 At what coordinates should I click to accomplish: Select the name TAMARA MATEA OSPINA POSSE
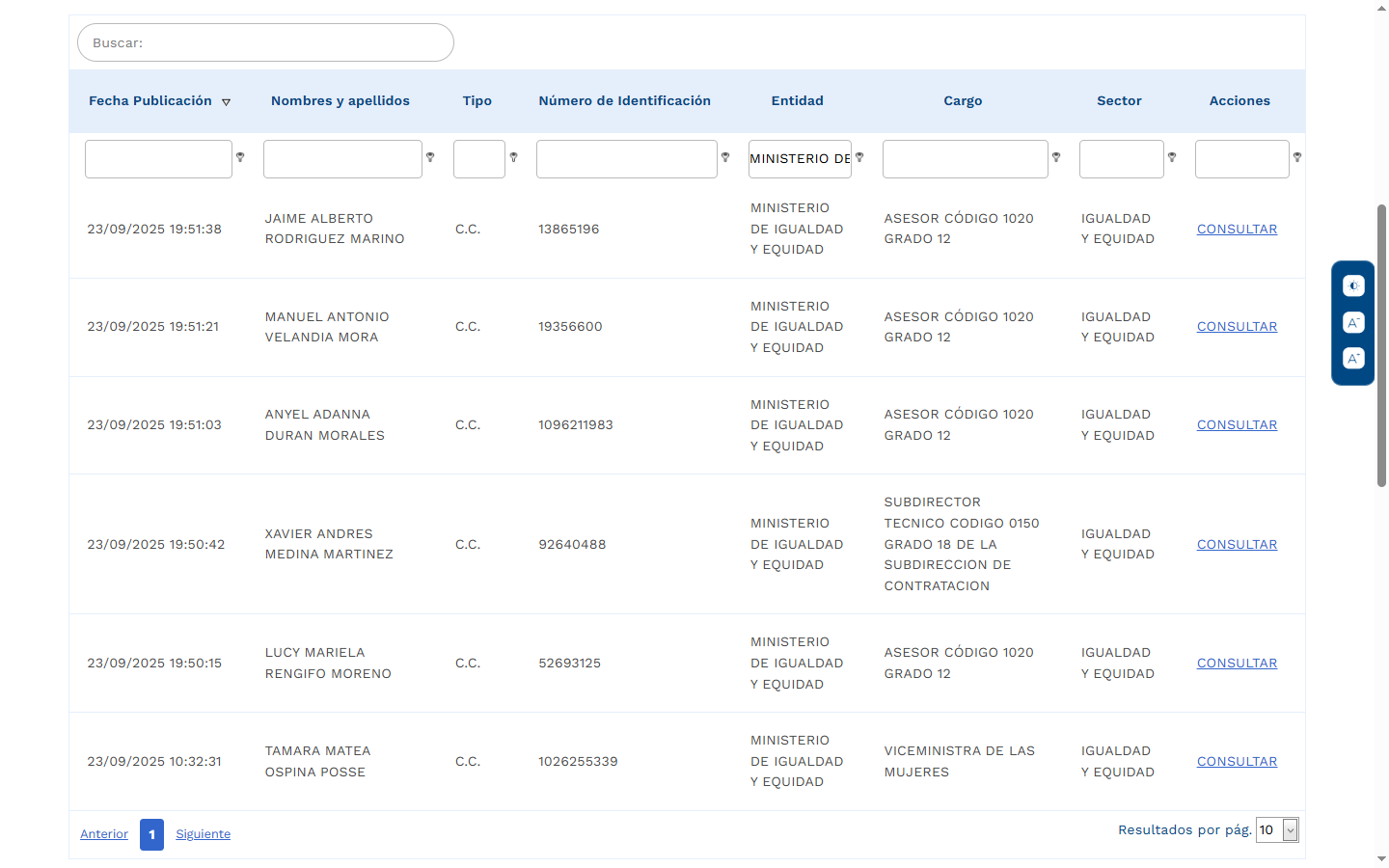coord(318,761)
